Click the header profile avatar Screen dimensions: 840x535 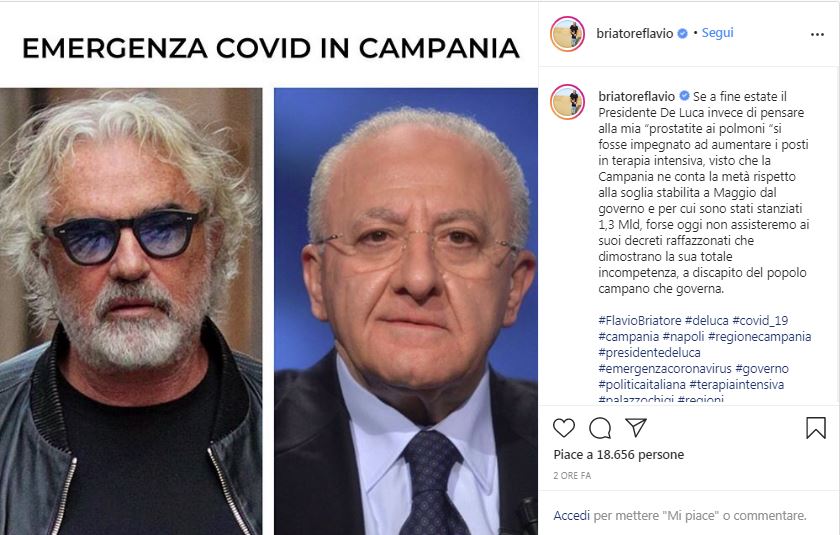567,34
